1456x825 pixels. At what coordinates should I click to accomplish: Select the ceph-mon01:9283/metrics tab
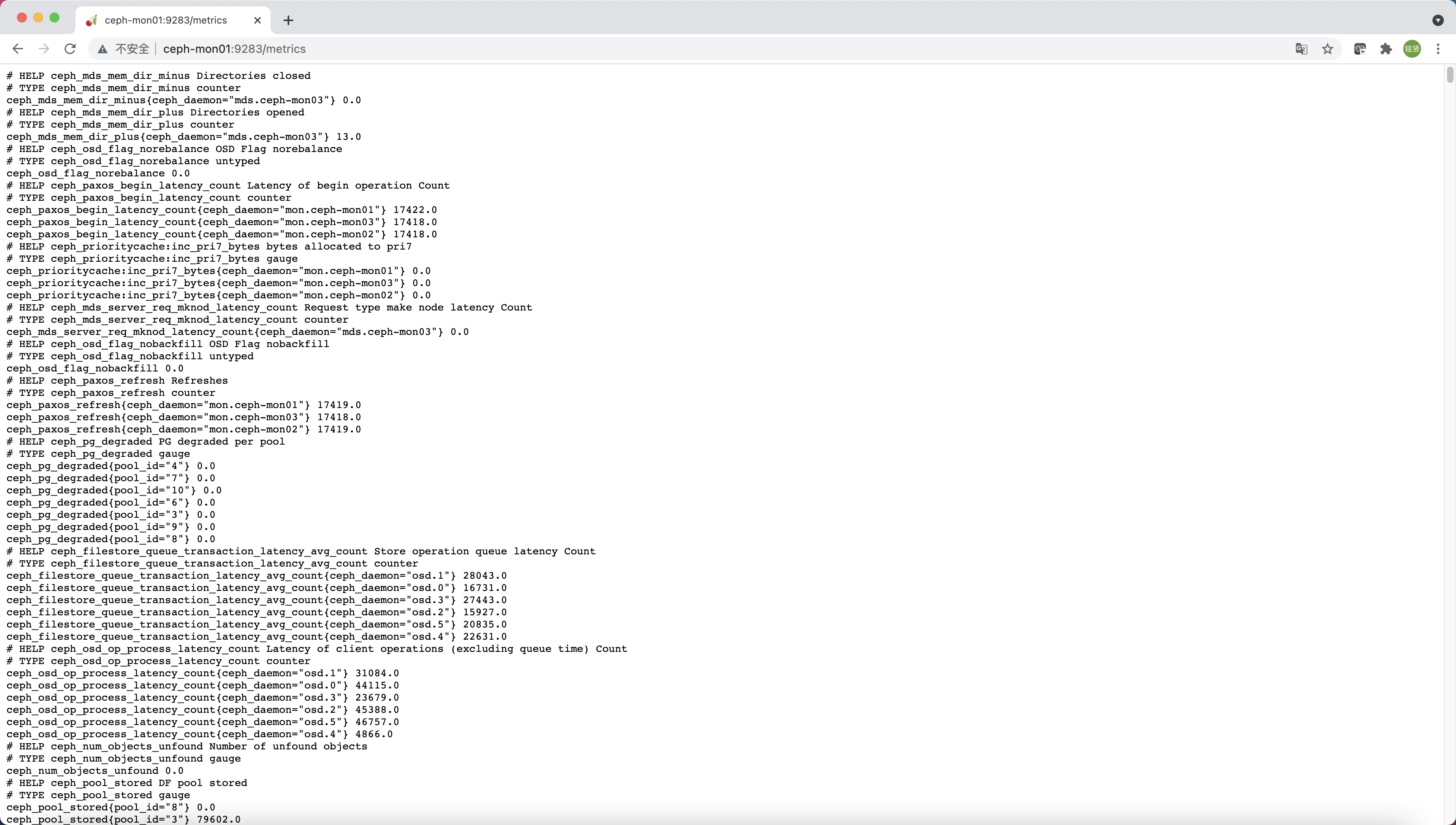[165, 20]
